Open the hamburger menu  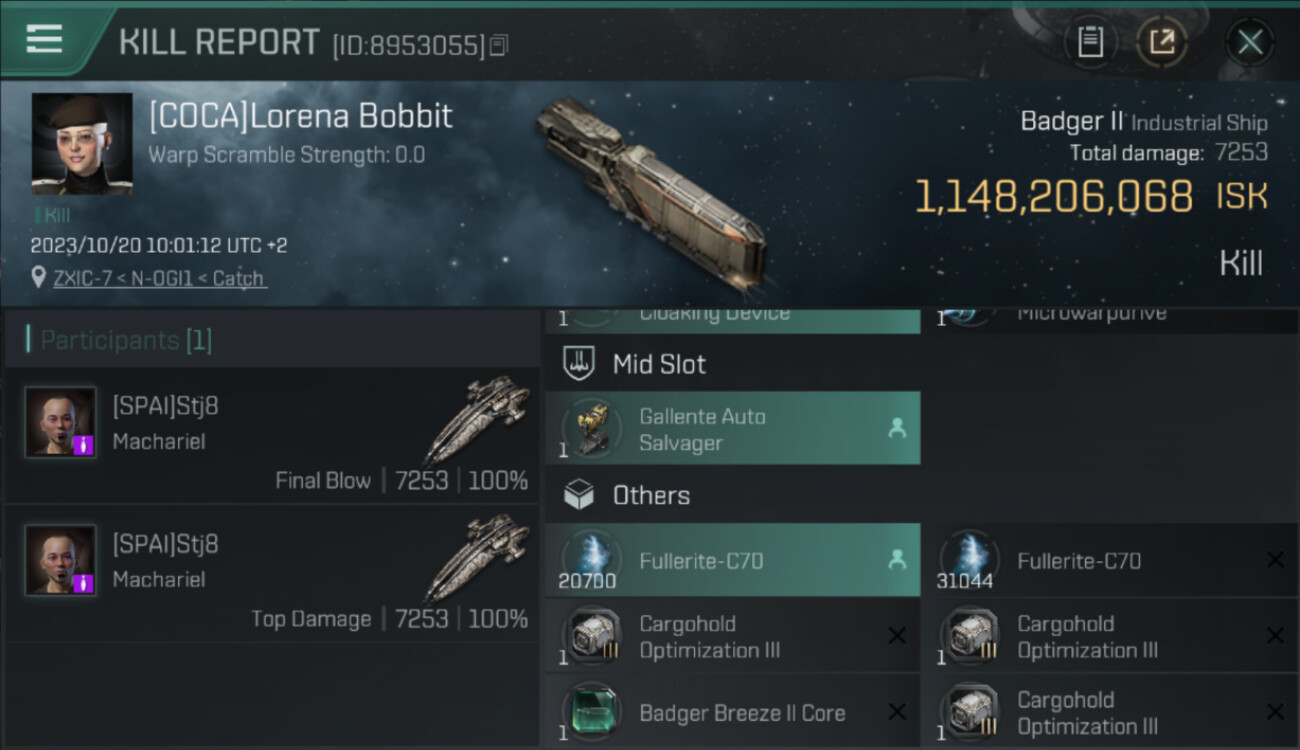44,40
